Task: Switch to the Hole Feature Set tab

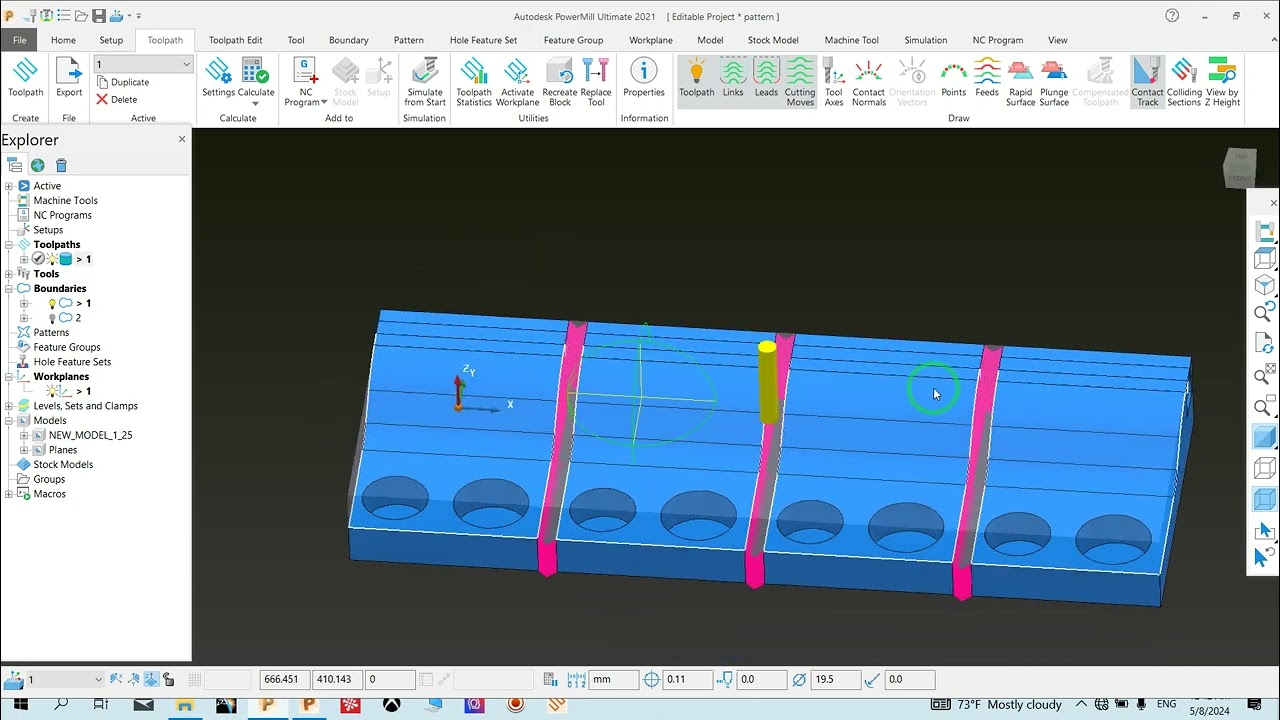Action: pos(483,40)
